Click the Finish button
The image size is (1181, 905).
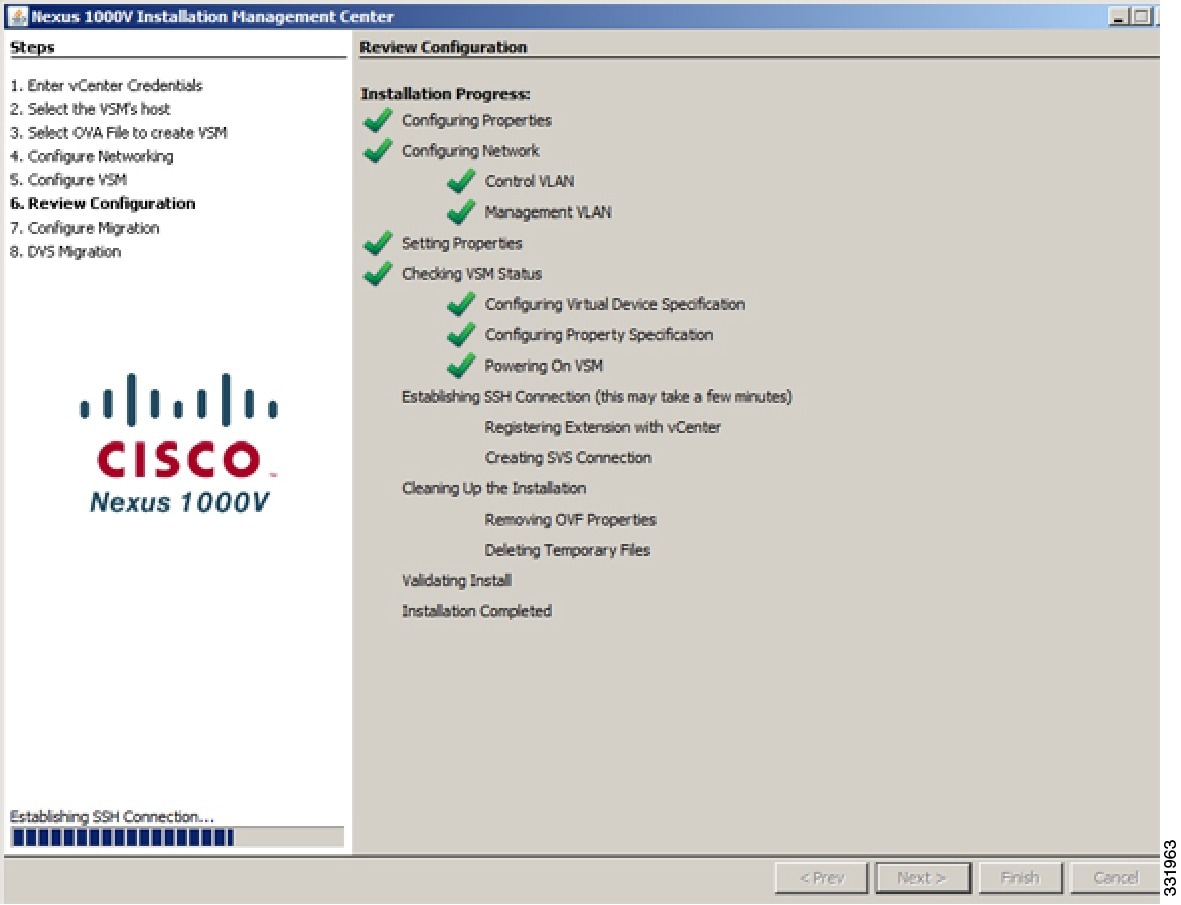click(x=1020, y=878)
